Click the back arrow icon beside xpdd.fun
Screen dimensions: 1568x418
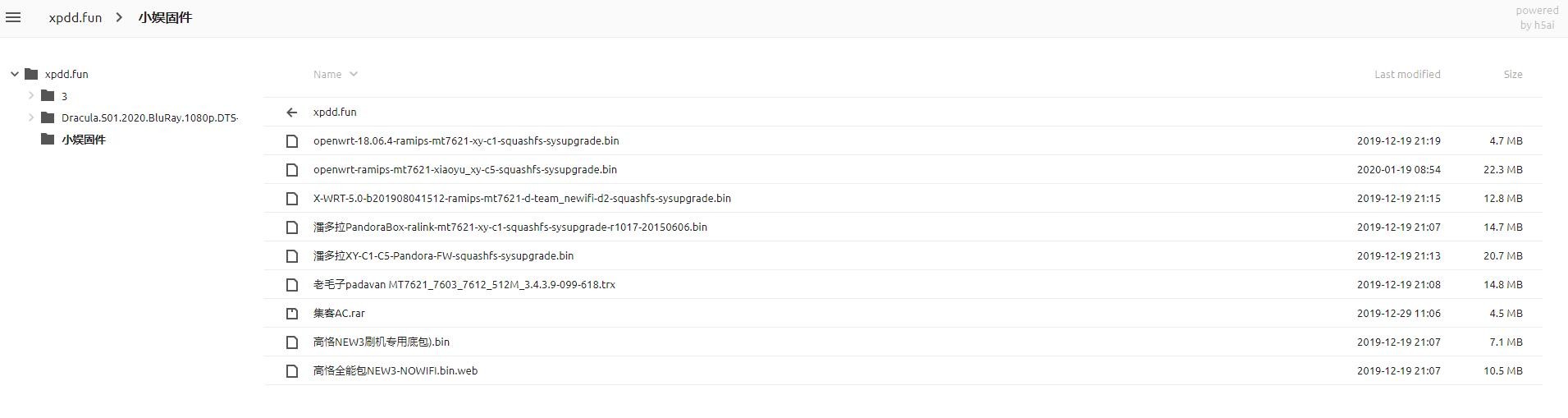291,113
